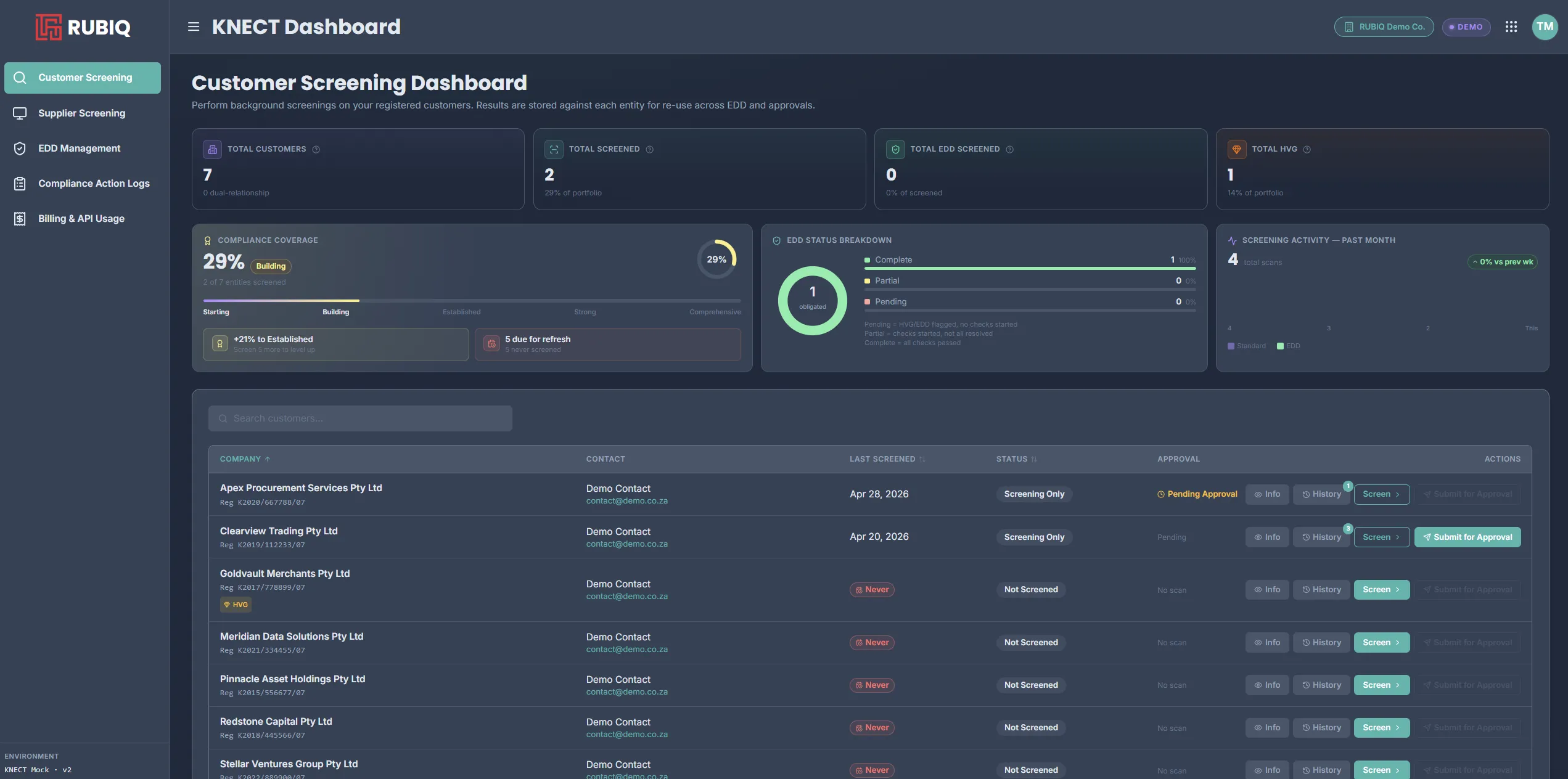Open Screen for Pinnacle Asset Holdings
The width and height of the screenshot is (1568, 779).
(1381, 685)
